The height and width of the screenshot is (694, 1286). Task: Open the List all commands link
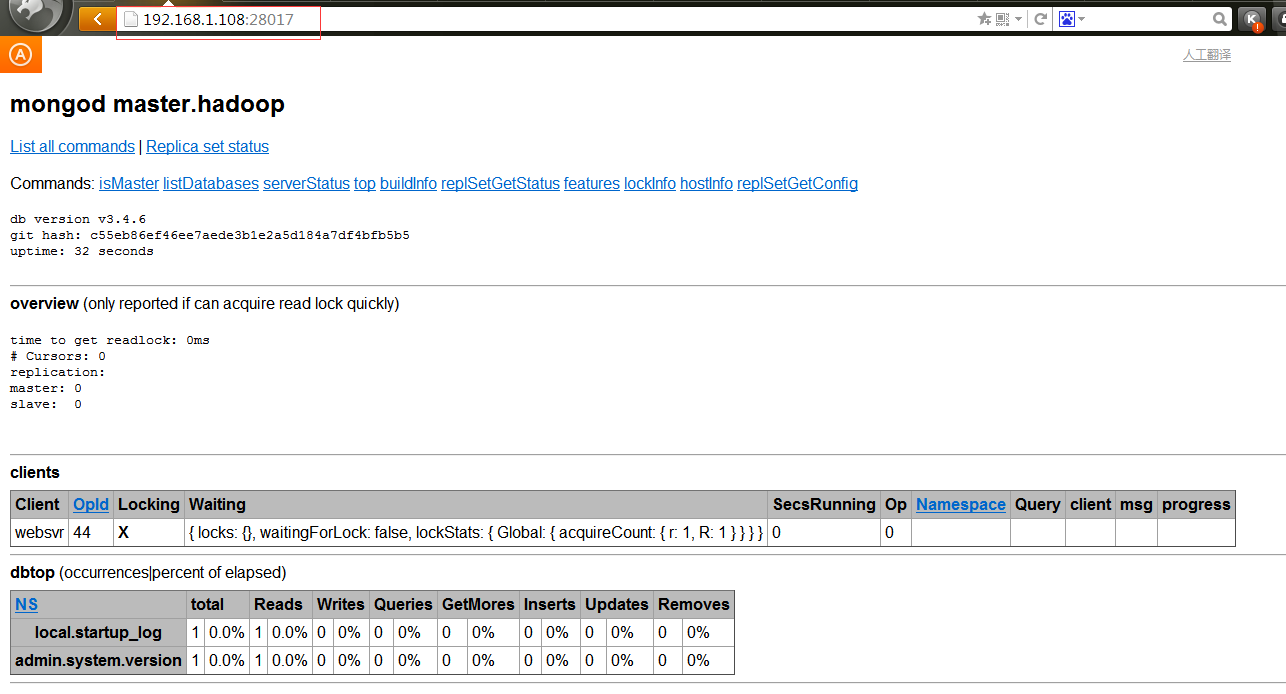point(72,146)
